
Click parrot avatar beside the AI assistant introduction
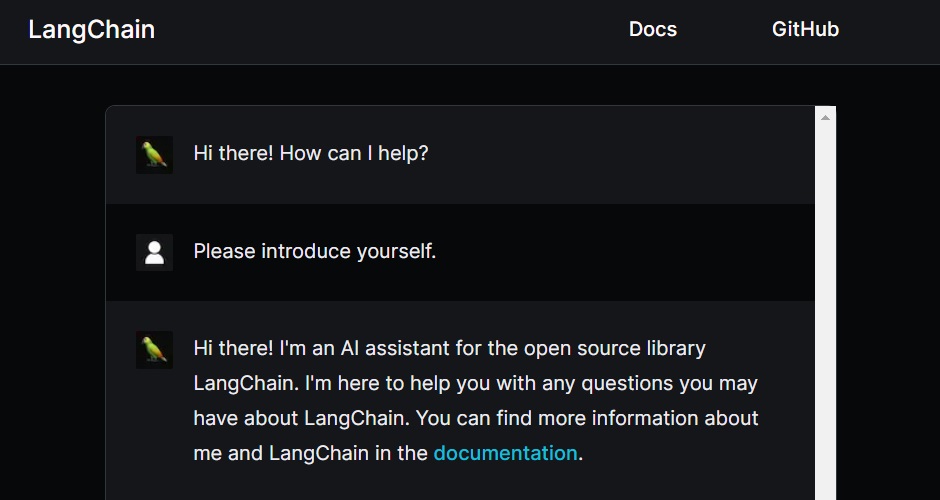point(154,349)
